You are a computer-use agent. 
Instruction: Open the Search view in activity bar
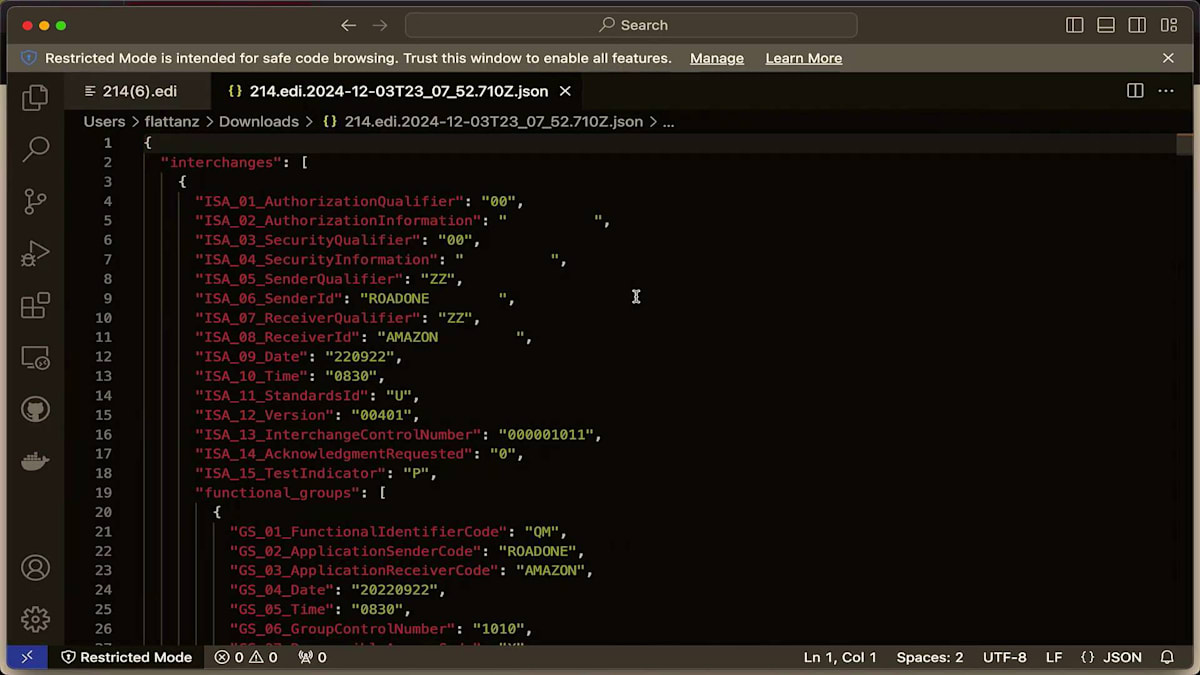[x=35, y=149]
